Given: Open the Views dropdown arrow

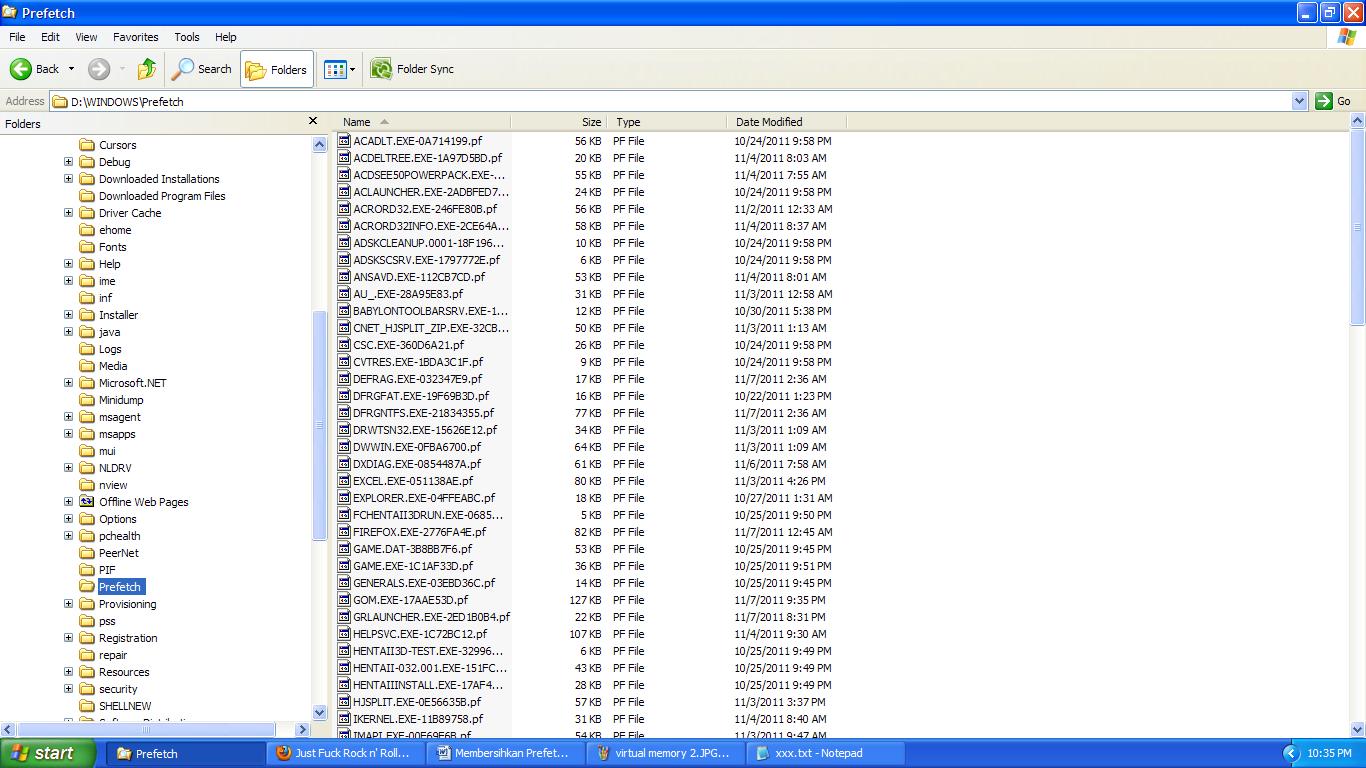Looking at the screenshot, I should pos(352,69).
